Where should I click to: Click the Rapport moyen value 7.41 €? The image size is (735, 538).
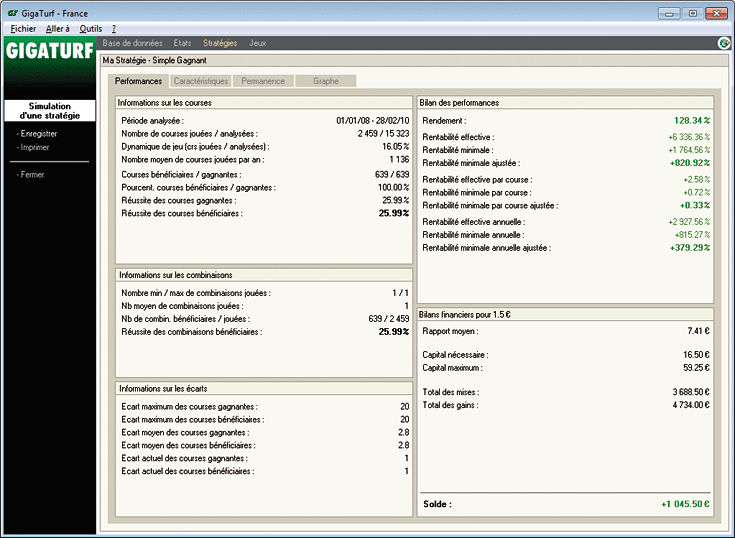[x=698, y=331]
